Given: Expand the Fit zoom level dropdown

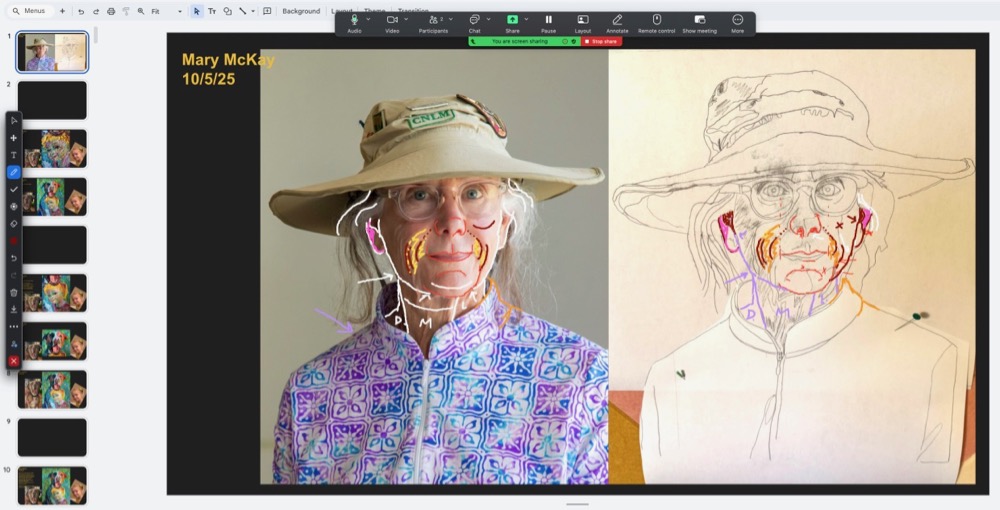Looking at the screenshot, I should (x=166, y=11).
